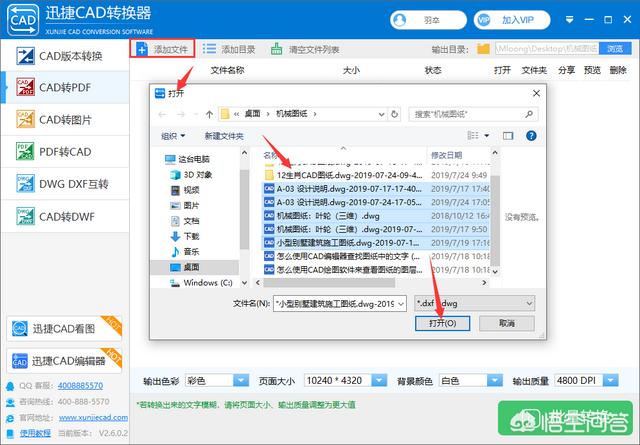640x445 pixels.
Task: Open the CAD版本转换 sidebar option
Action: pos(65,56)
